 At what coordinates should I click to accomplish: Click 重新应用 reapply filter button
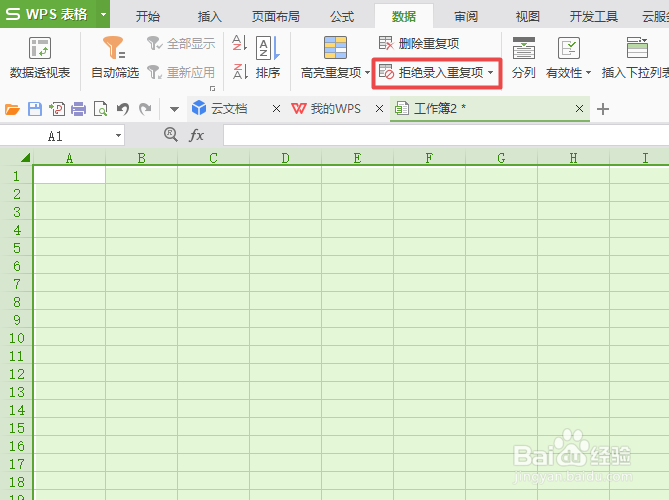pos(181,72)
